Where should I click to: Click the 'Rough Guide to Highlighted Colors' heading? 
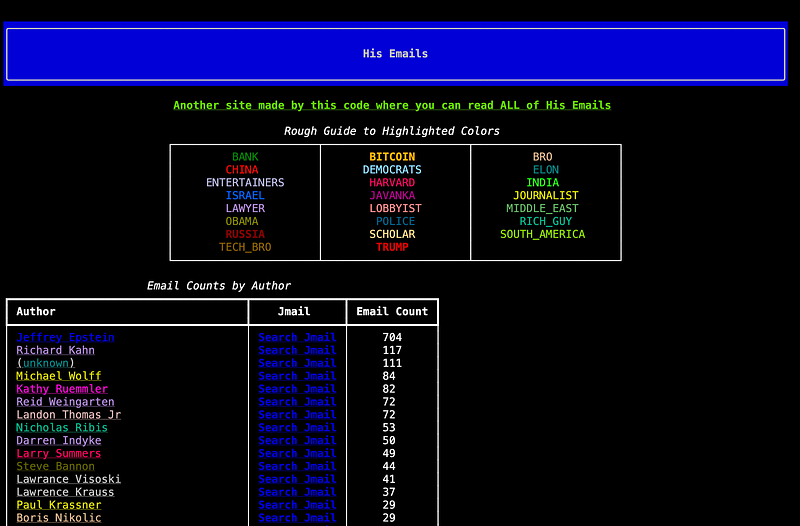(392, 131)
